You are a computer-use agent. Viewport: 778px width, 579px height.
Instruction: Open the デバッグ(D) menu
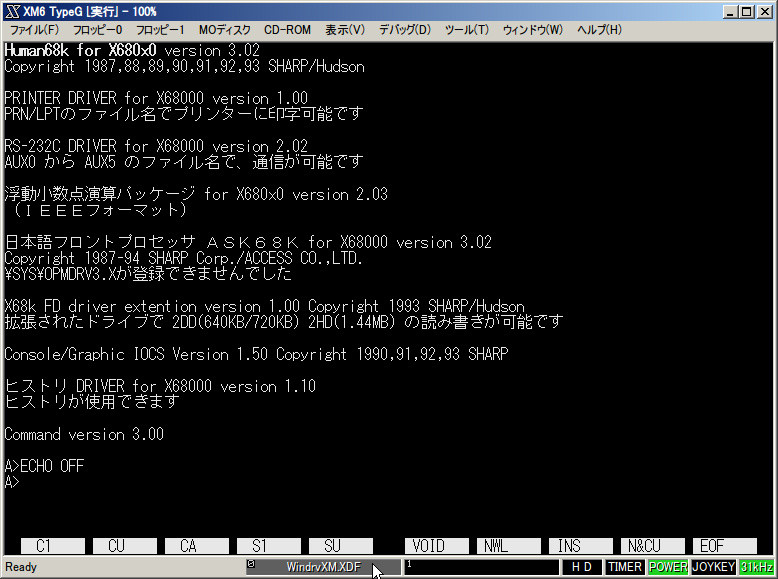pos(405,30)
